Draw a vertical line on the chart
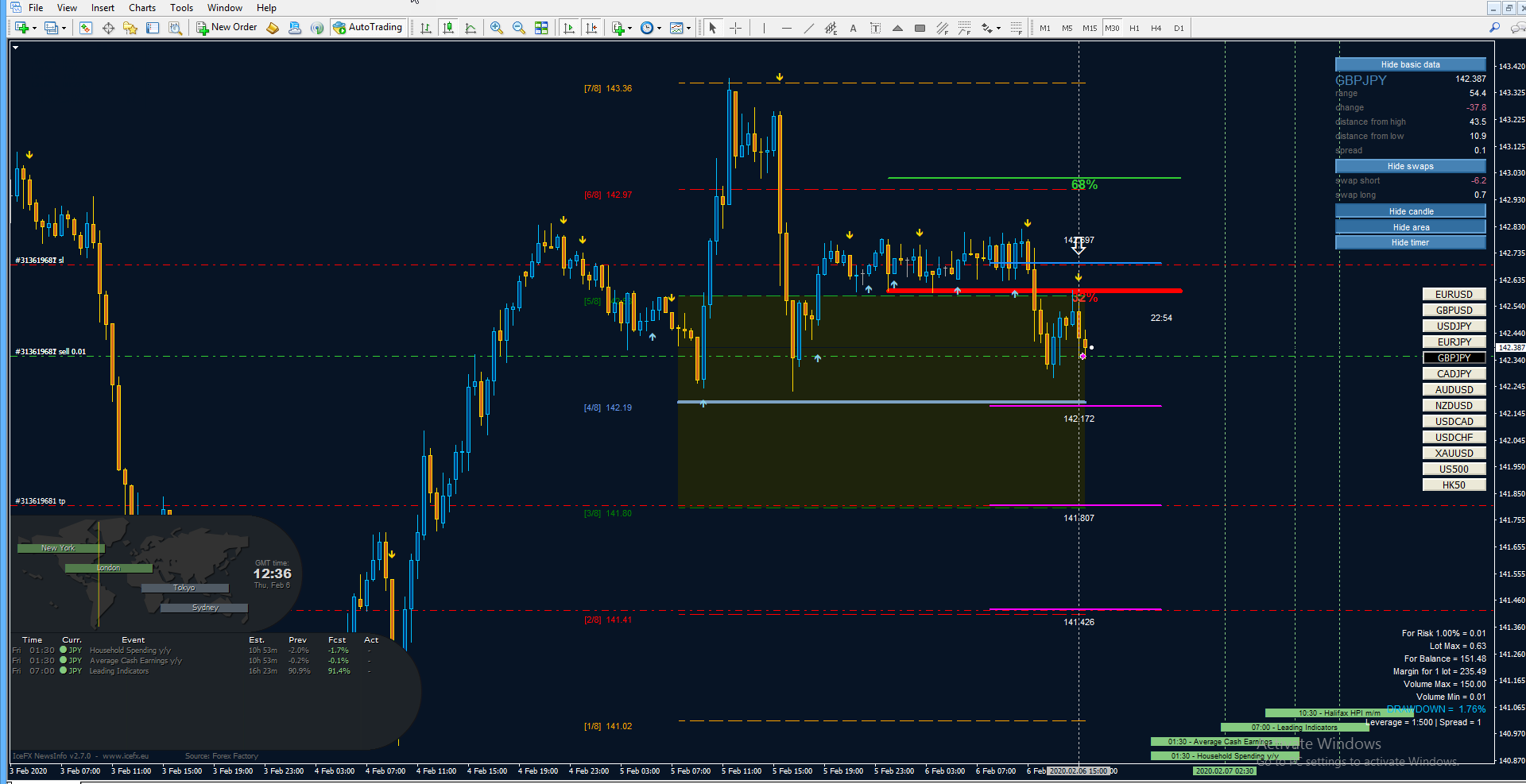The width and height of the screenshot is (1526, 784). [x=764, y=28]
